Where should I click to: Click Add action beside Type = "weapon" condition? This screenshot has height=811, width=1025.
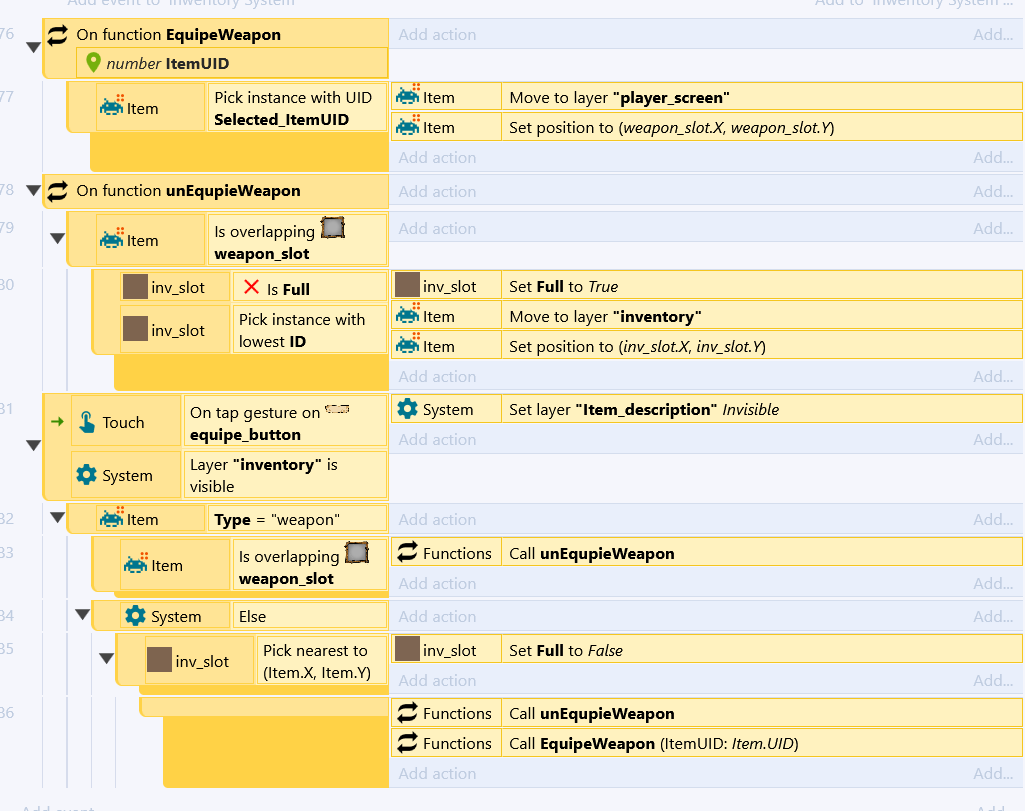(x=437, y=520)
